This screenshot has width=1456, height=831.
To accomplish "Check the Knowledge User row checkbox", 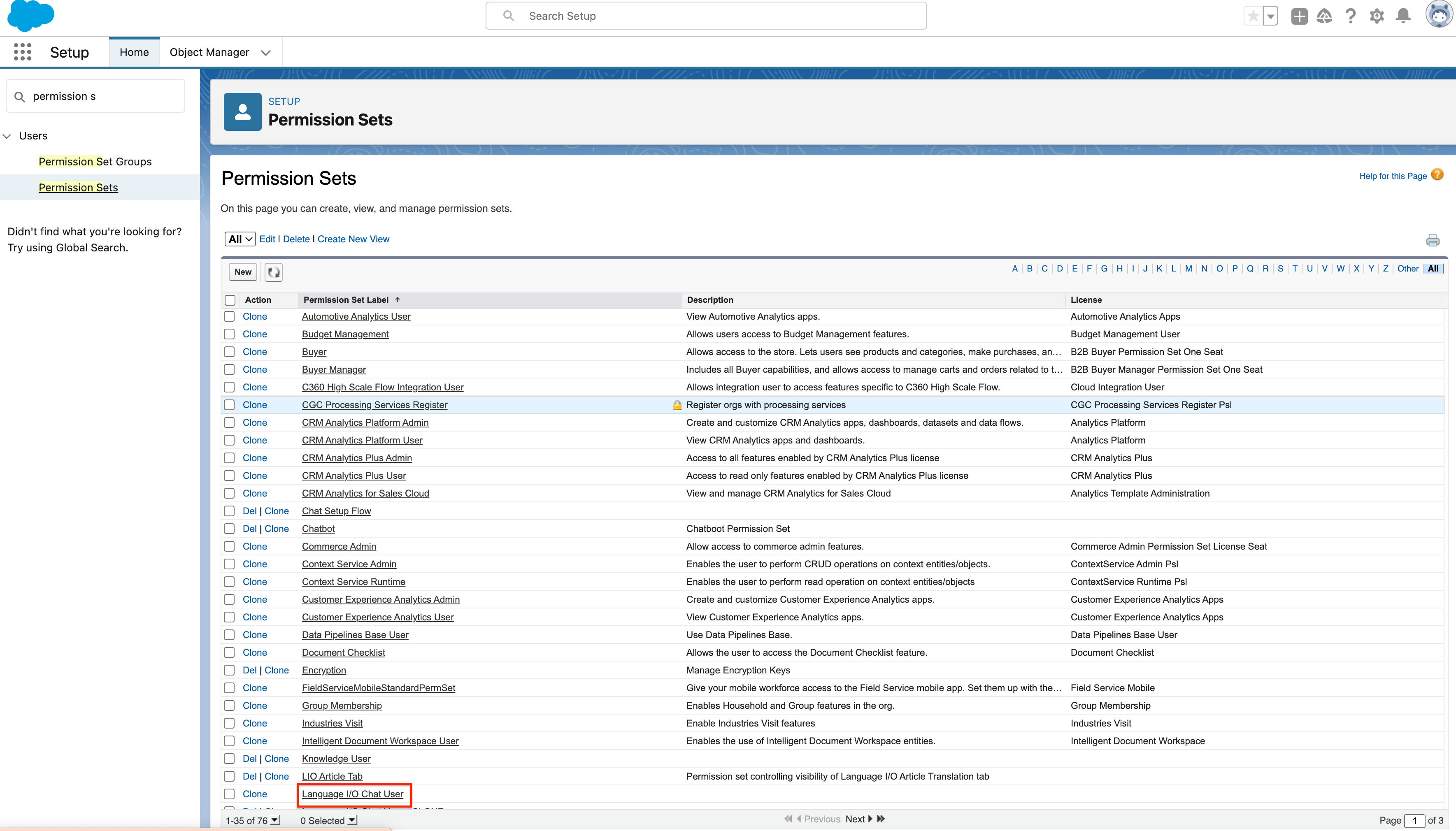I will (x=230, y=759).
